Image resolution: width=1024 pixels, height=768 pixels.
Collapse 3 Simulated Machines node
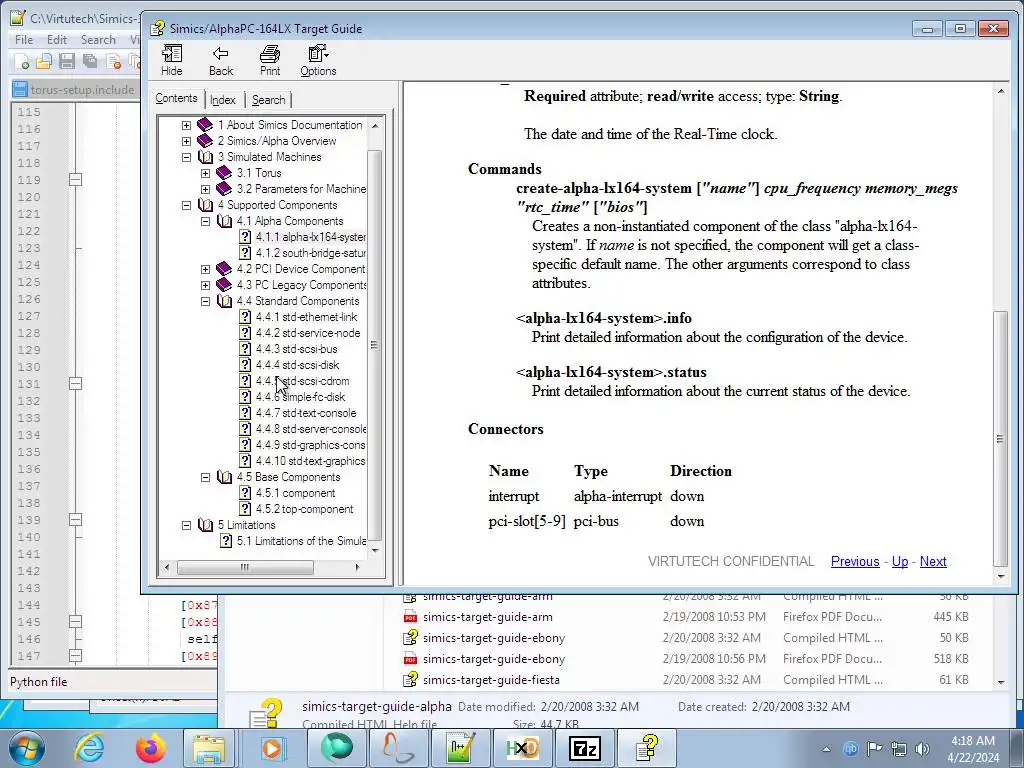[186, 157]
